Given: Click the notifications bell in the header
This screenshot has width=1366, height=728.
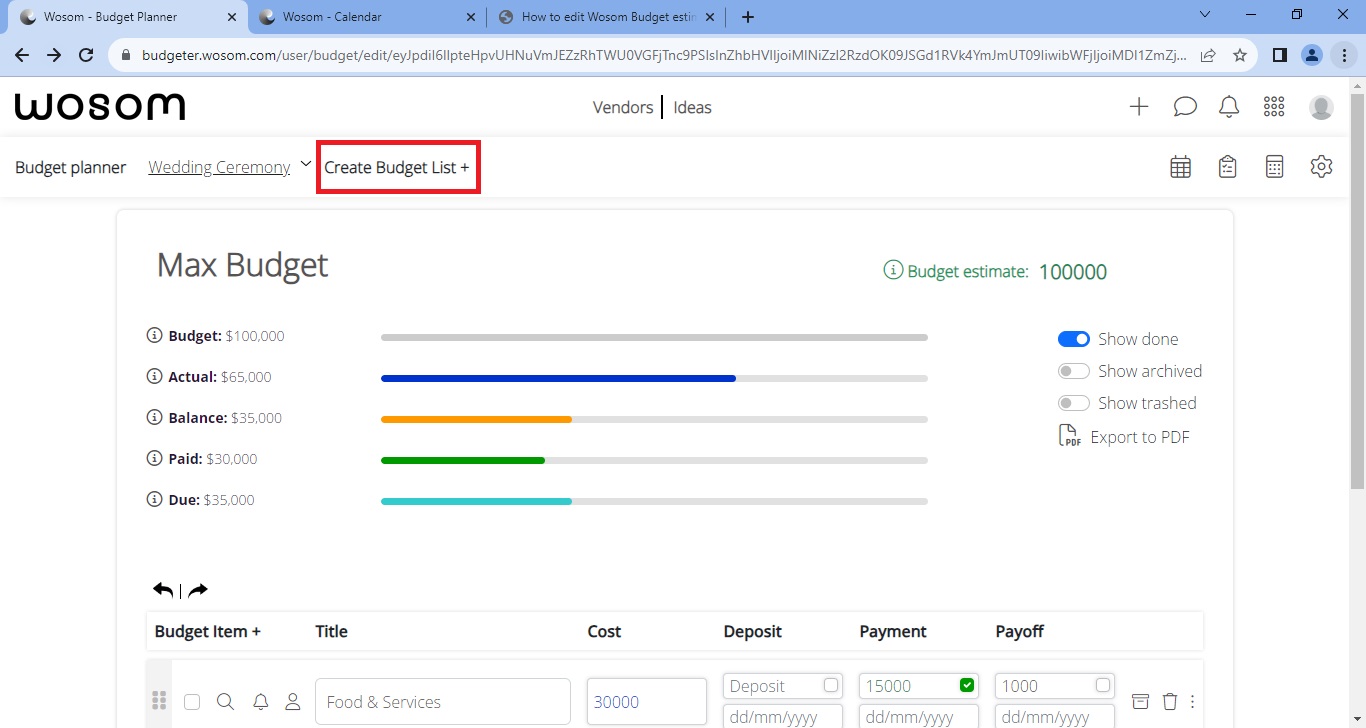Looking at the screenshot, I should [x=1229, y=107].
